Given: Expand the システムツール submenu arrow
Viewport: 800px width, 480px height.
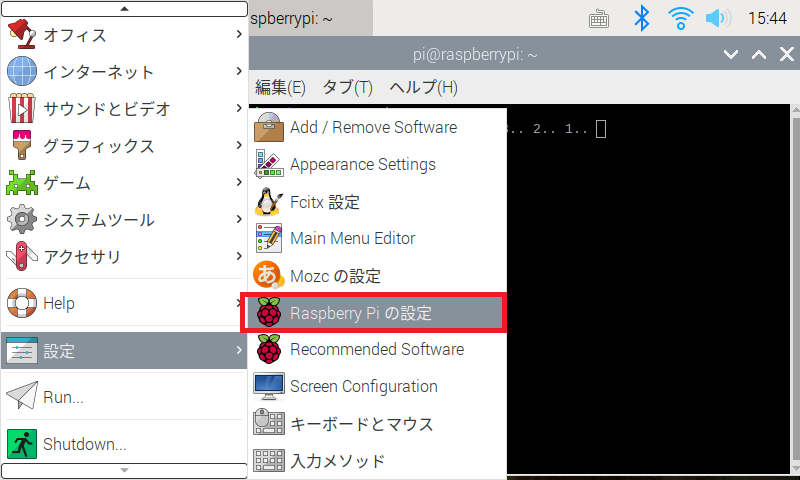Looking at the screenshot, I should point(239,219).
